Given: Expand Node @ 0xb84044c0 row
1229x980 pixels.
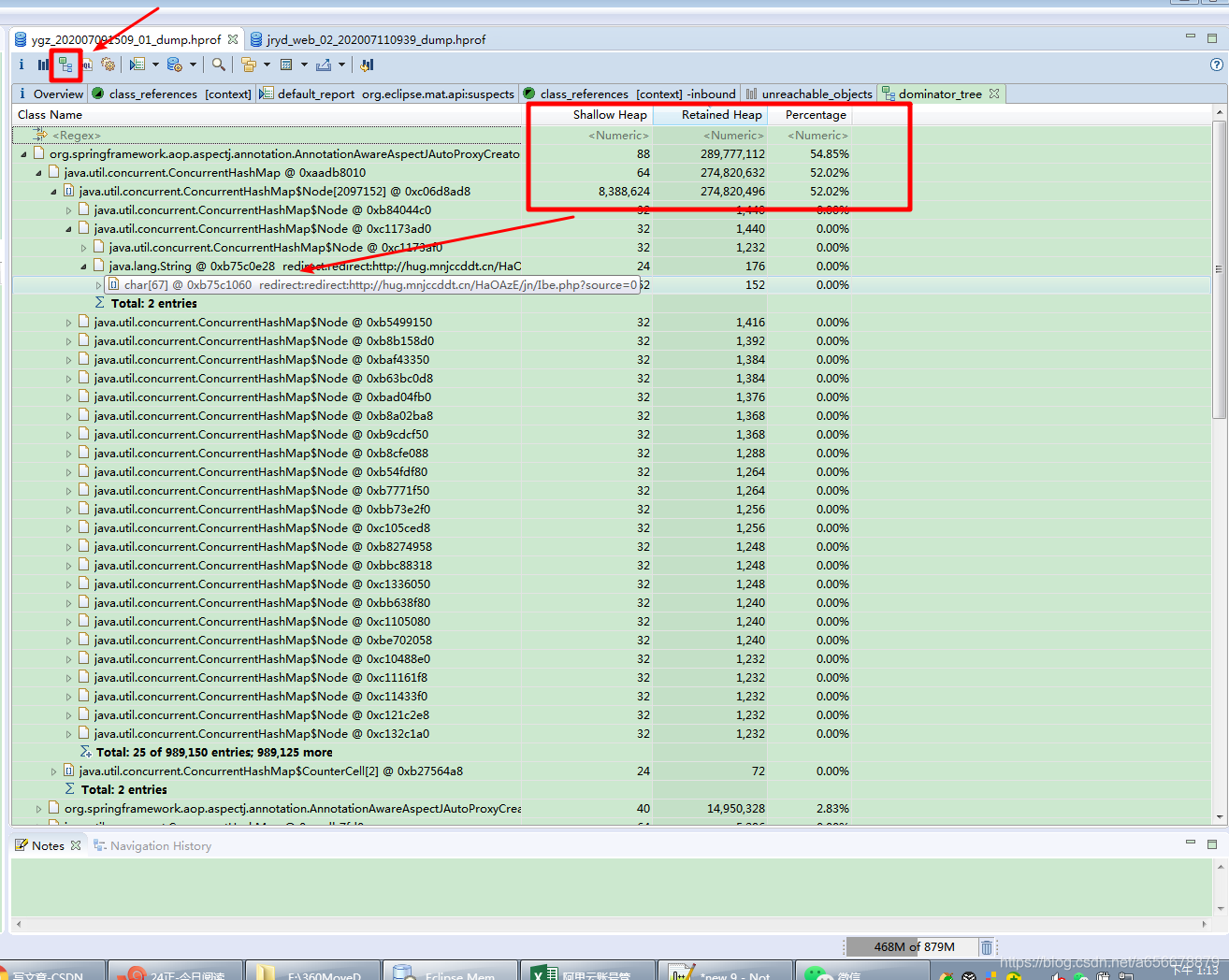Looking at the screenshot, I should pyautogui.click(x=68, y=209).
